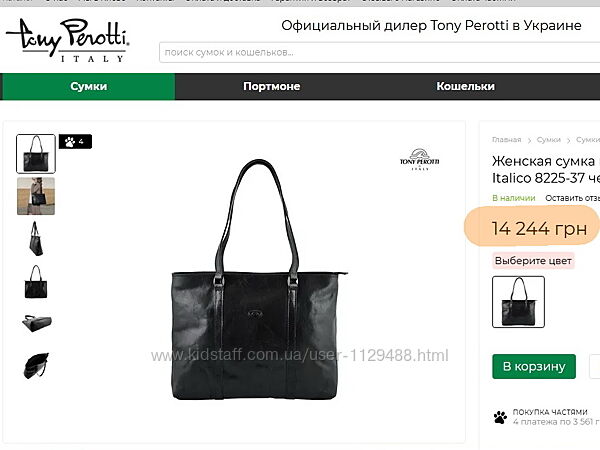This screenshot has width=600, height=450.
Task: Add the bag using В корзину button
Action: (534, 366)
